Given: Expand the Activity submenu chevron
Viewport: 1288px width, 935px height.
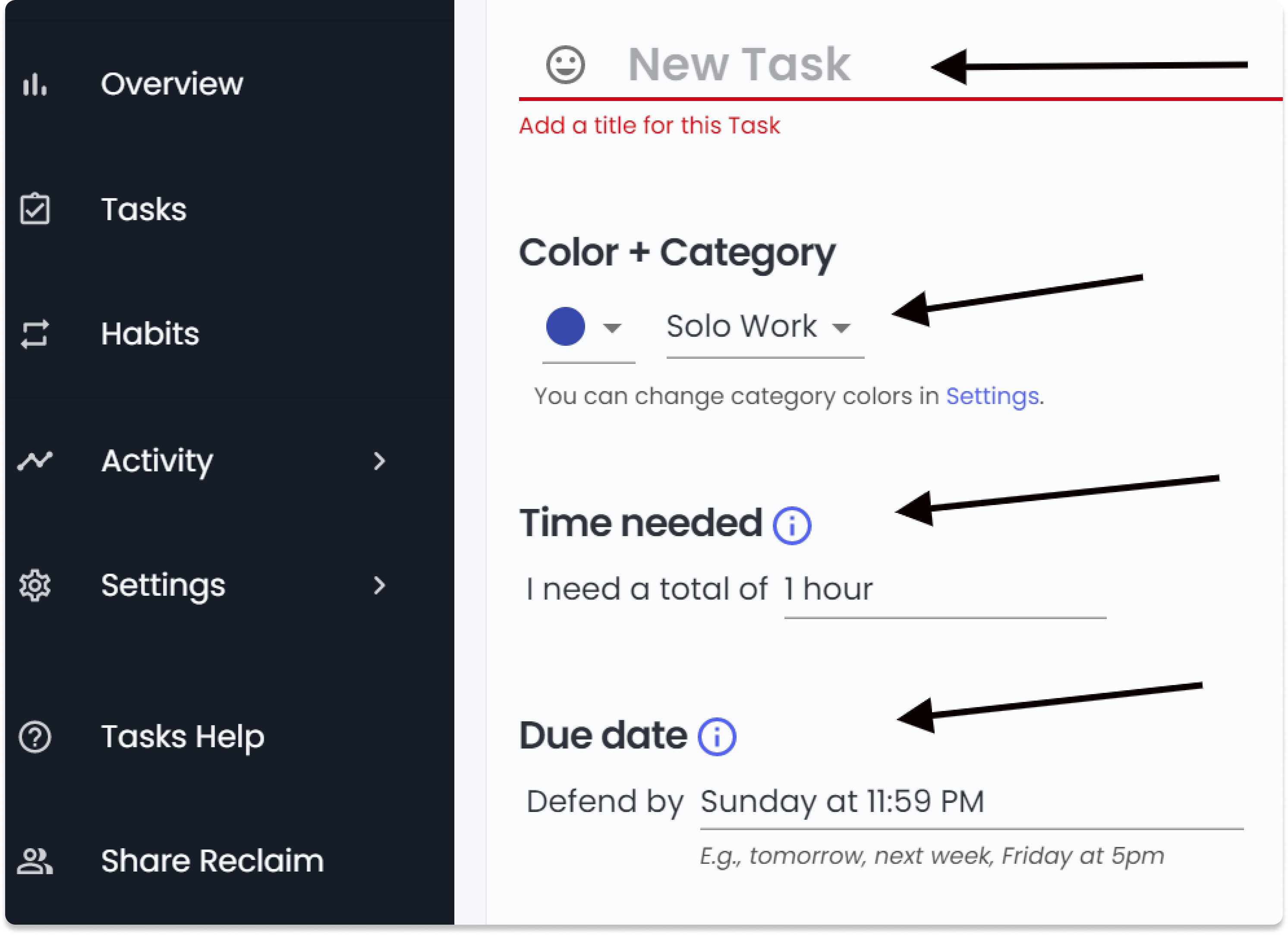Looking at the screenshot, I should [x=379, y=461].
